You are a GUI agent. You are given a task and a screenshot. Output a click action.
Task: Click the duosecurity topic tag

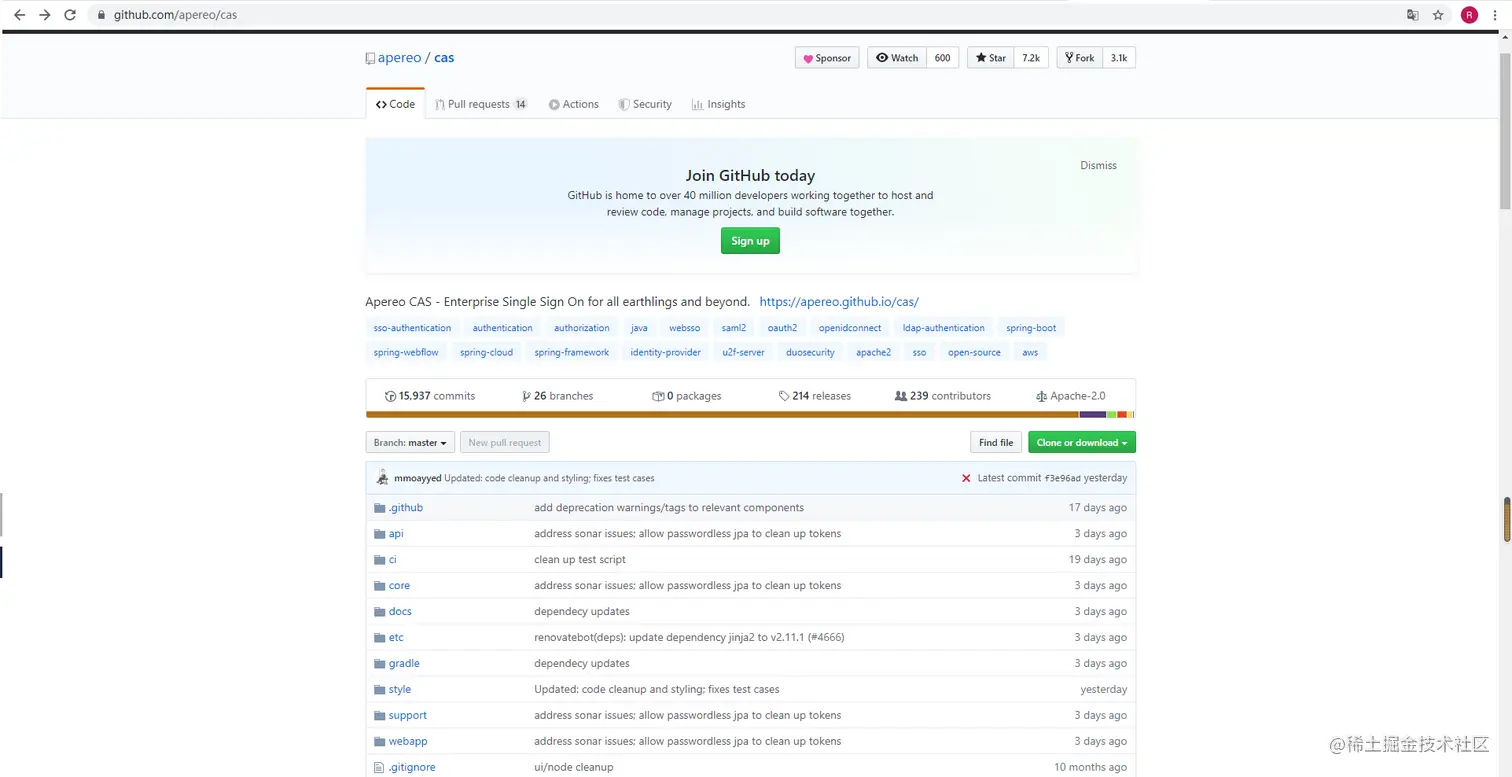click(x=810, y=352)
